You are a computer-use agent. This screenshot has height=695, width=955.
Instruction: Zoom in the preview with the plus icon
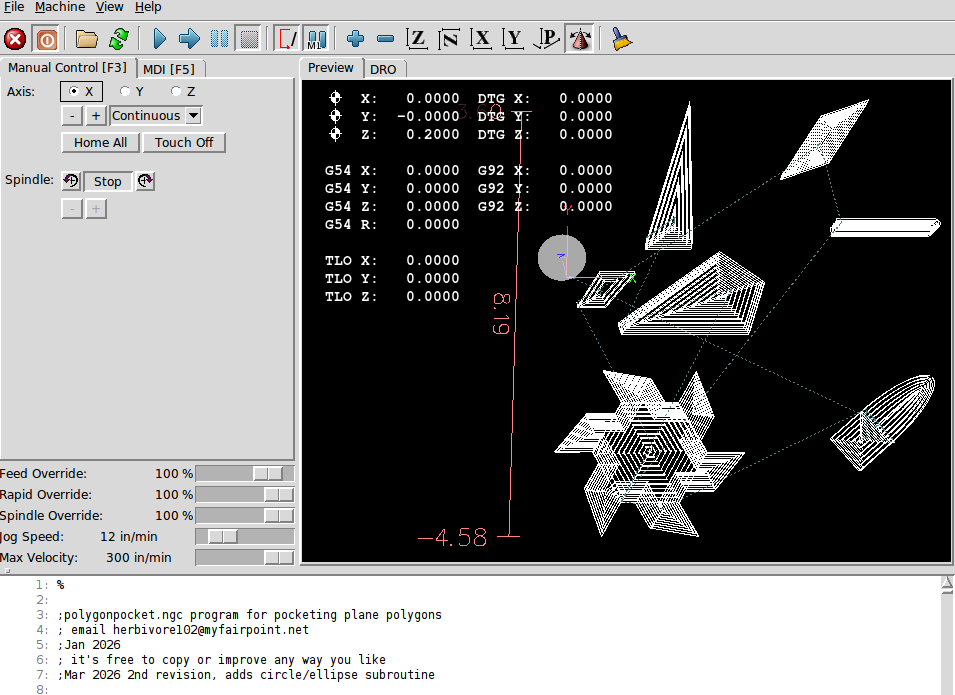tap(355, 39)
